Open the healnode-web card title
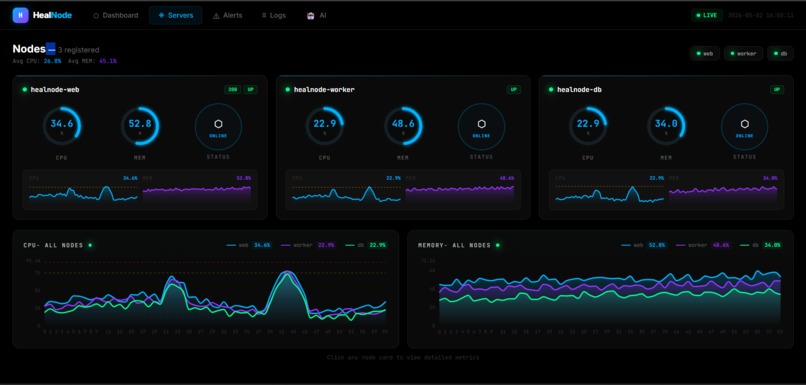This screenshot has width=806, height=385. (55, 89)
